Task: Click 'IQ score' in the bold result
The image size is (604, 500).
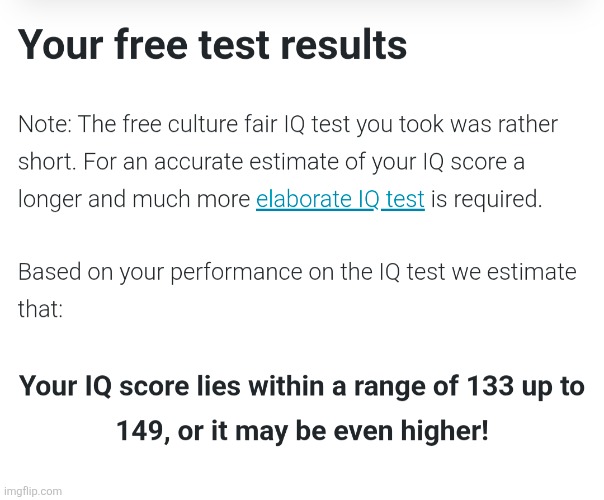Action: tap(137, 386)
